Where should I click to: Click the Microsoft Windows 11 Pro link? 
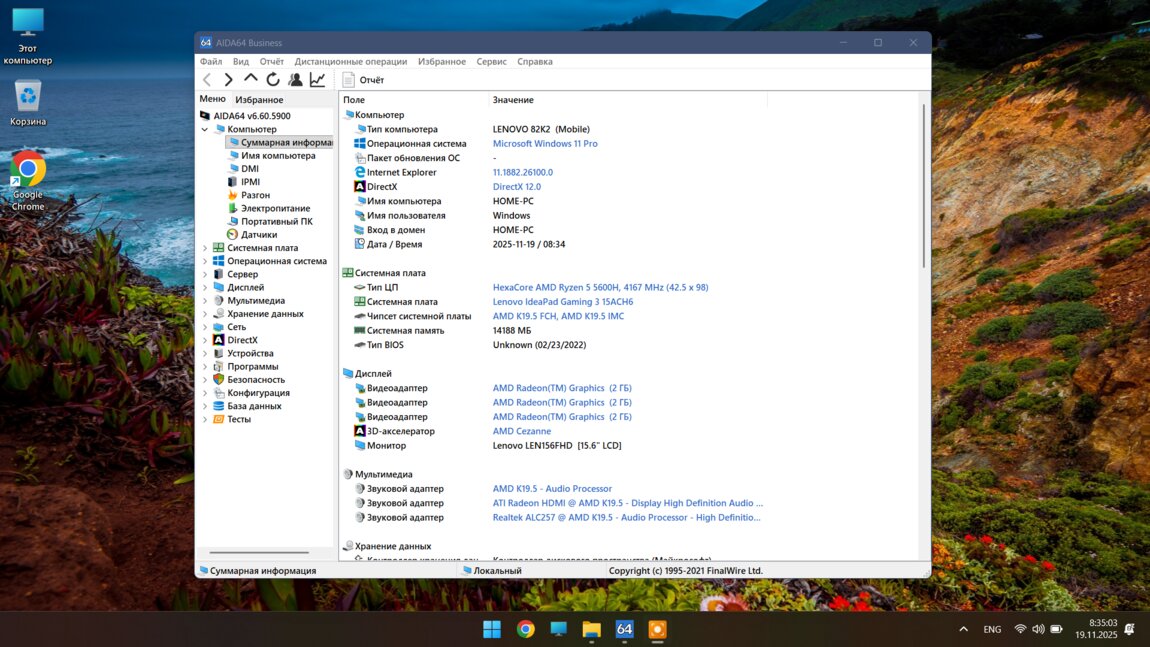[545, 144]
